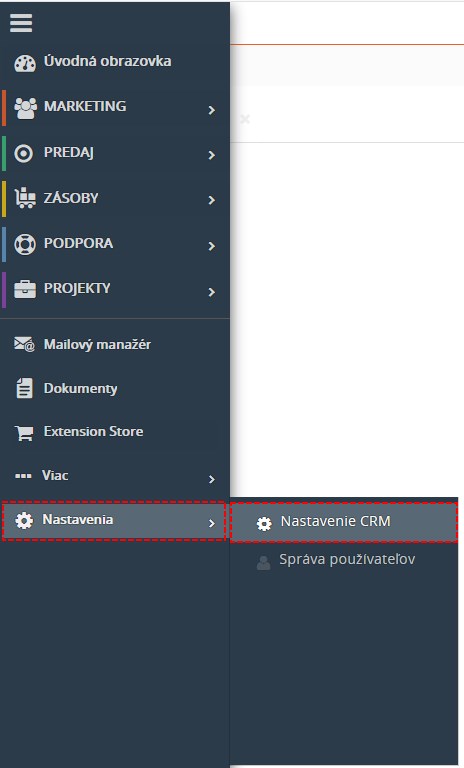Click the Marketing people icon
Viewport: 464px width, 768px height.
(25, 108)
